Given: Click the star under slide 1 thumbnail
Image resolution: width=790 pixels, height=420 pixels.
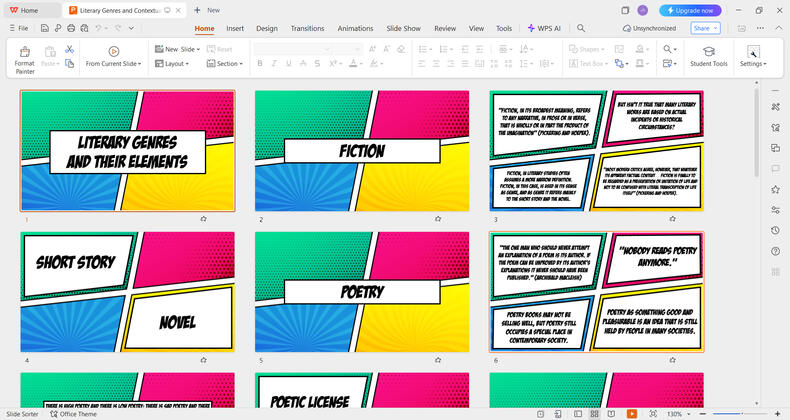Looking at the screenshot, I should [x=204, y=219].
